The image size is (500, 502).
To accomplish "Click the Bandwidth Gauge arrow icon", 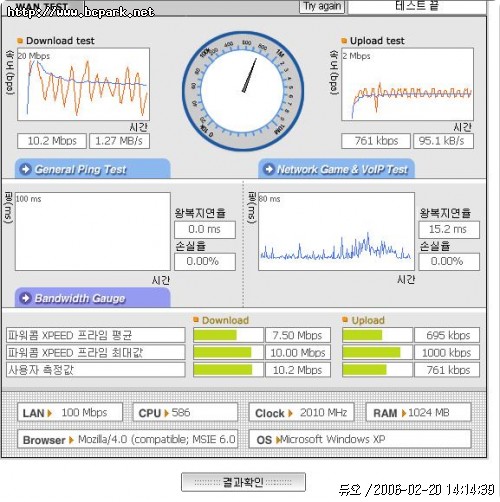I will [26, 298].
